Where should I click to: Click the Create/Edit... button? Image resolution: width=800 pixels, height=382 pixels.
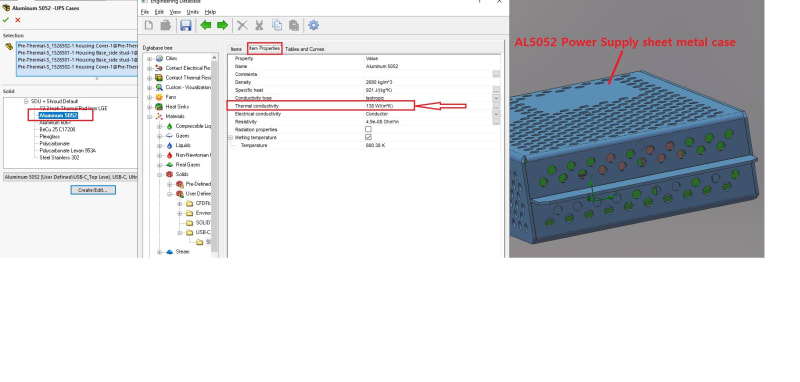[93, 190]
